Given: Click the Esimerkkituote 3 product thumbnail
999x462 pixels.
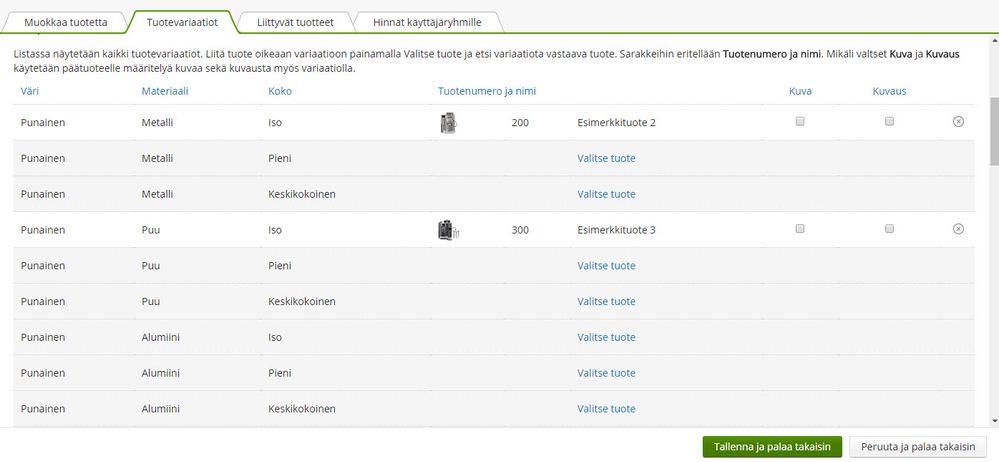Looking at the screenshot, I should [447, 230].
